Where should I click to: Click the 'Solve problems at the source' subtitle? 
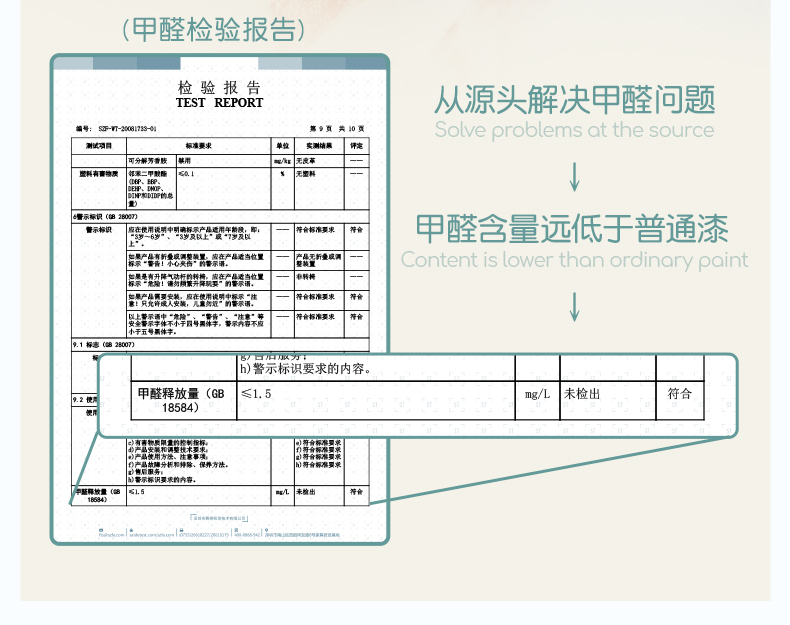[574, 130]
